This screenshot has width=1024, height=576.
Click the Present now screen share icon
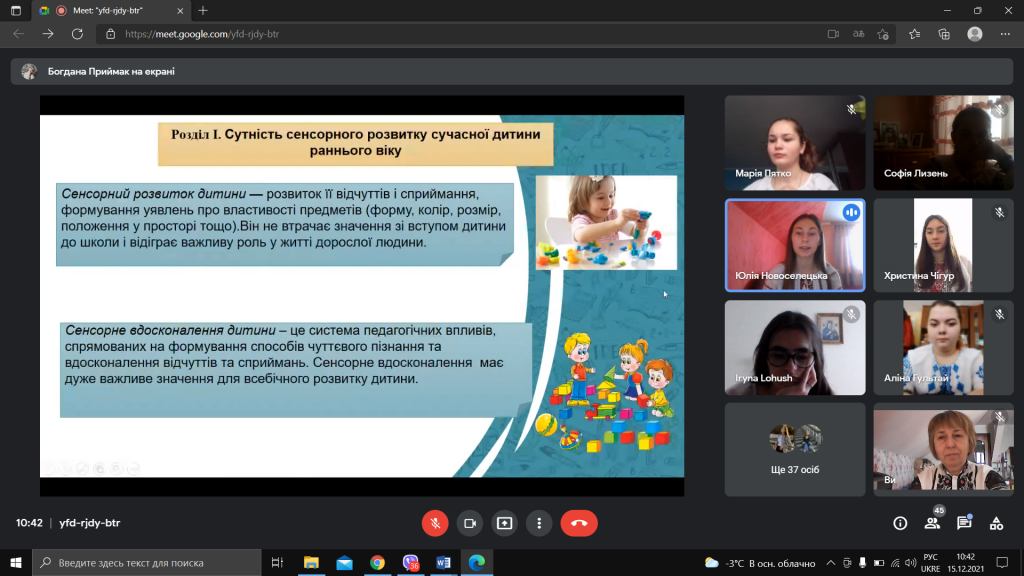coord(504,523)
